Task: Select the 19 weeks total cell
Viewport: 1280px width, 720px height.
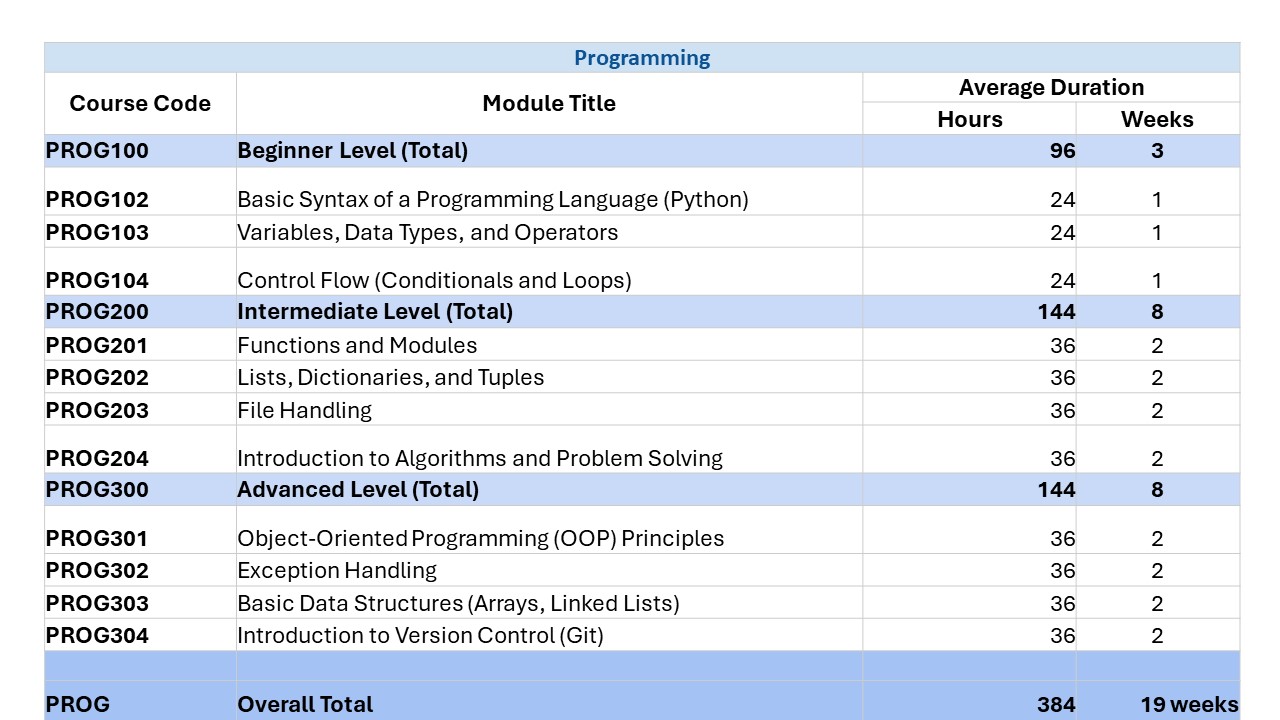Action: [1188, 704]
